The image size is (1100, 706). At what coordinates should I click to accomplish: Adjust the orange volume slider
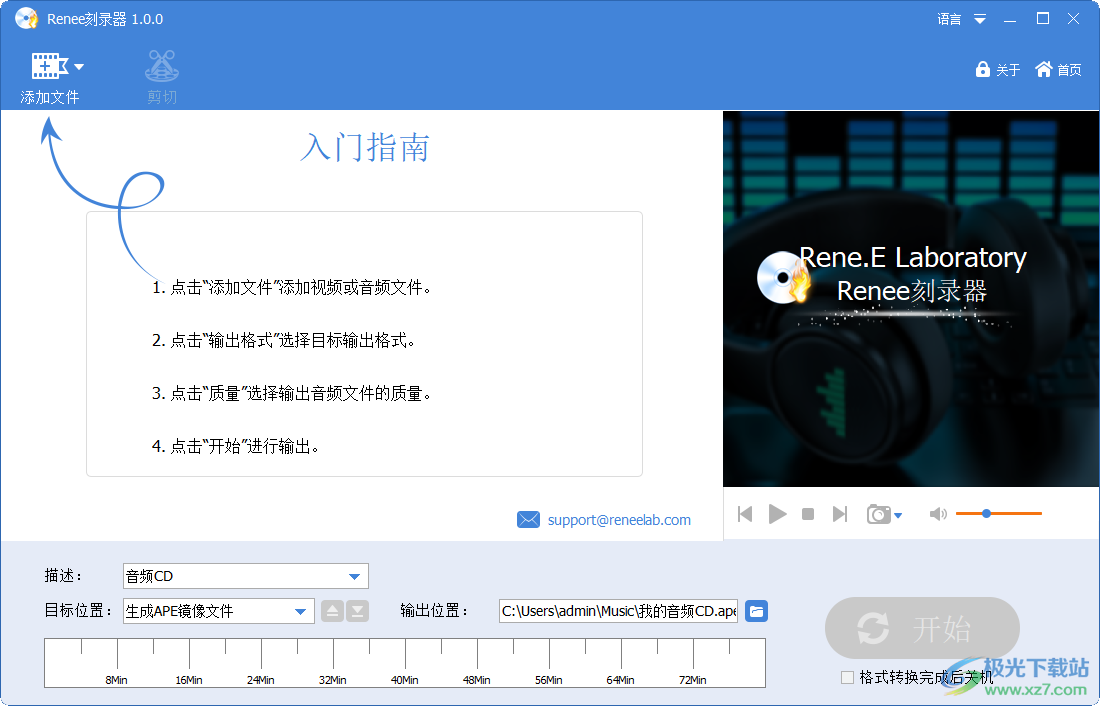pos(987,513)
